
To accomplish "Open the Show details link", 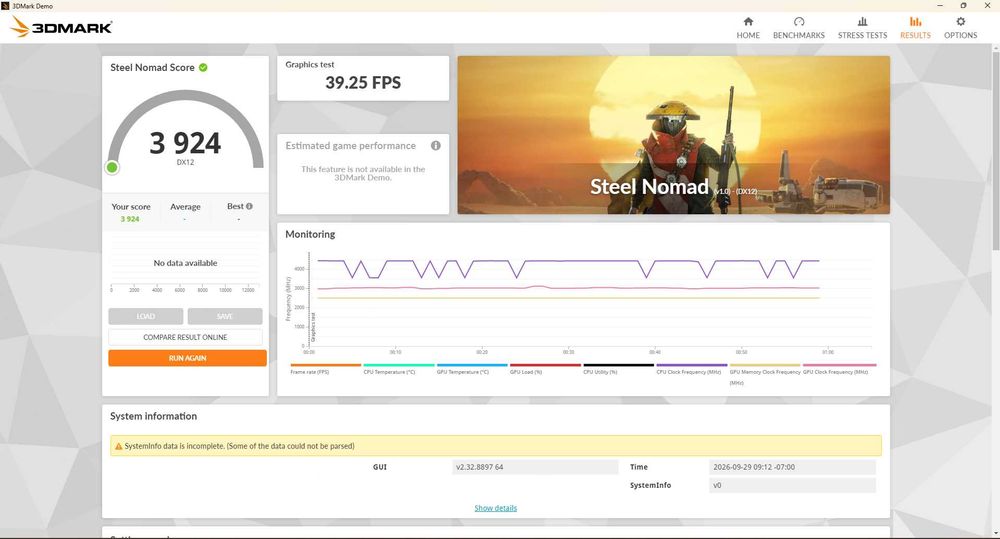I will click(x=496, y=508).
